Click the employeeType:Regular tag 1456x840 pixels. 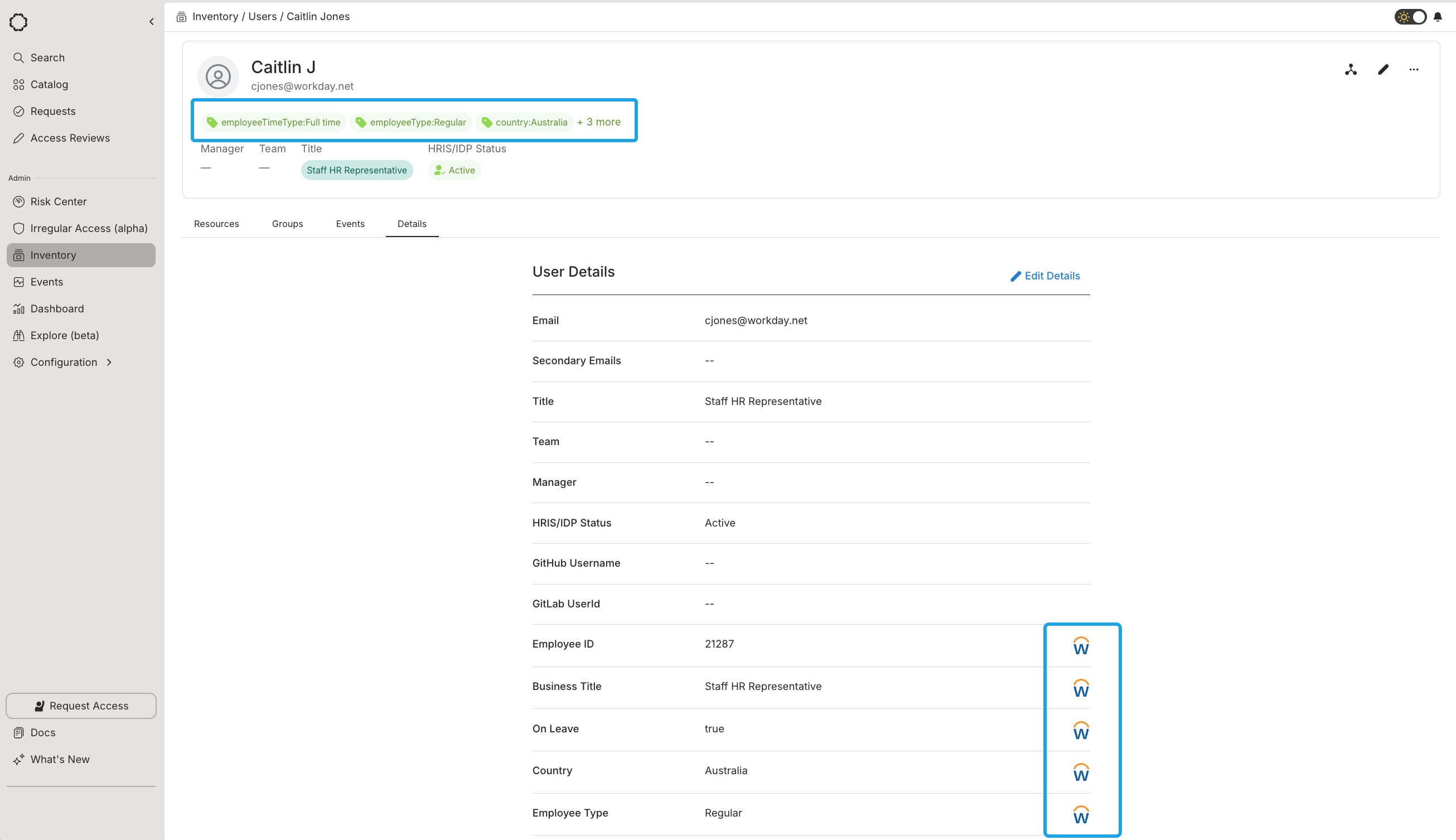[x=411, y=122]
